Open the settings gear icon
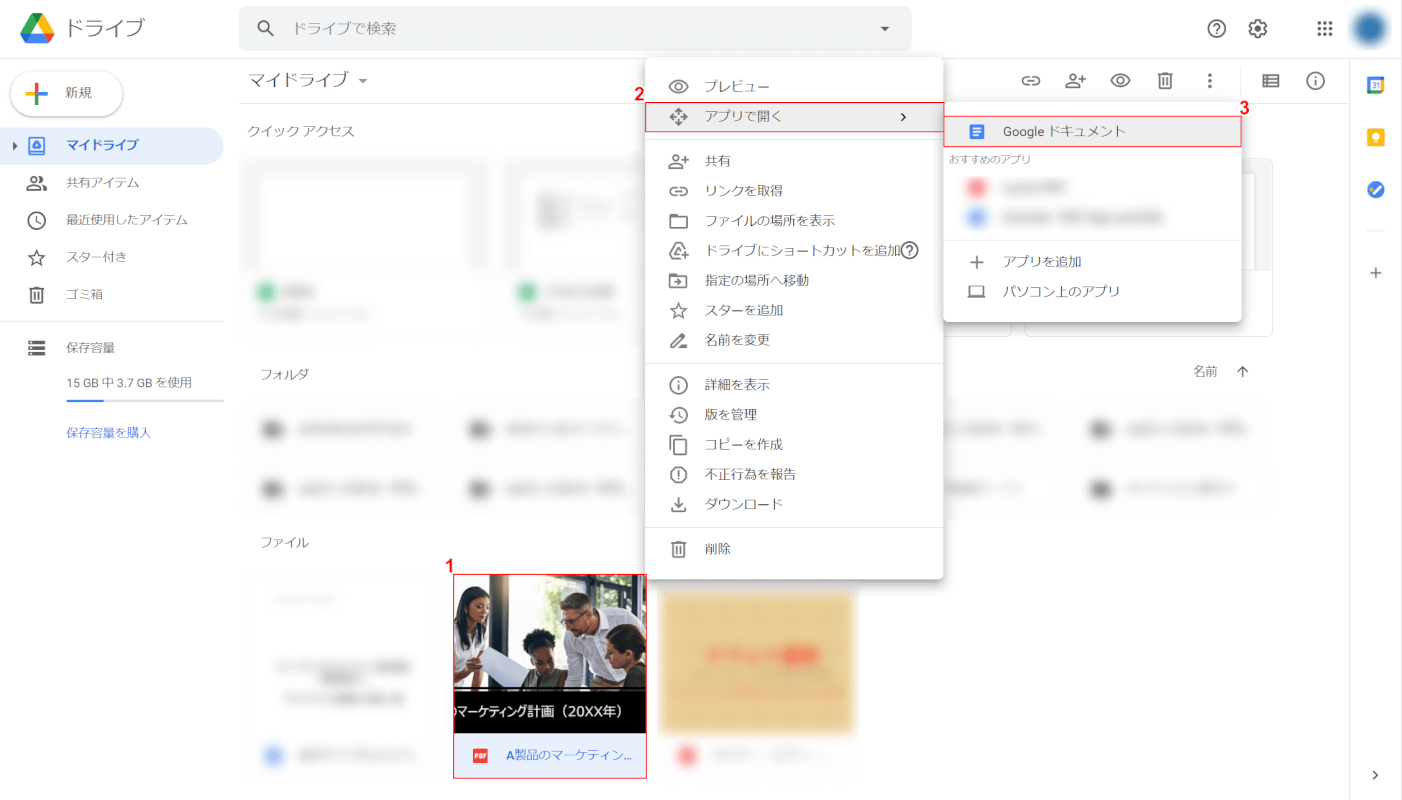1402x800 pixels. [1258, 29]
